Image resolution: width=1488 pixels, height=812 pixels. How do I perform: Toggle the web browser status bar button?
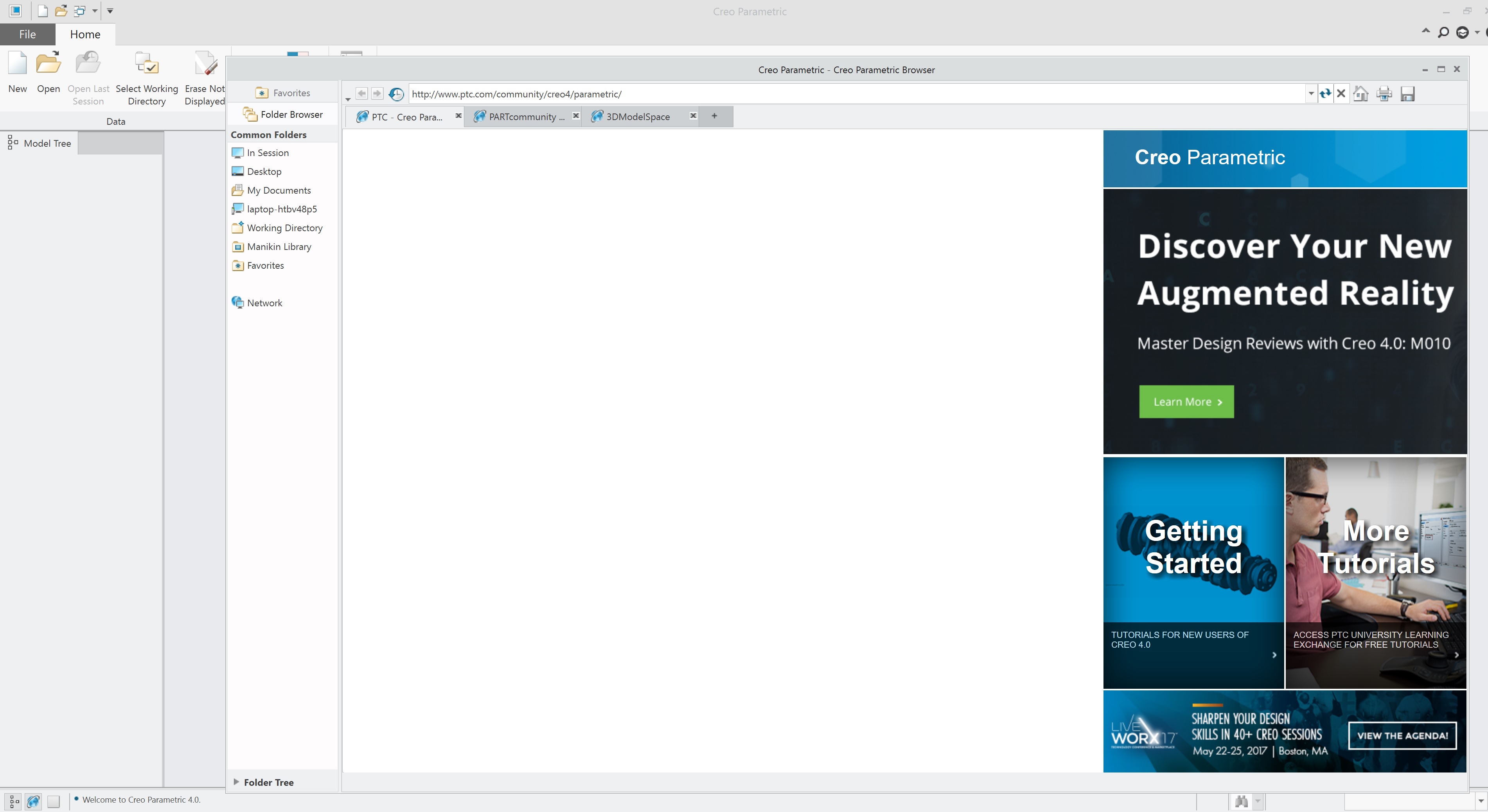pyautogui.click(x=34, y=801)
